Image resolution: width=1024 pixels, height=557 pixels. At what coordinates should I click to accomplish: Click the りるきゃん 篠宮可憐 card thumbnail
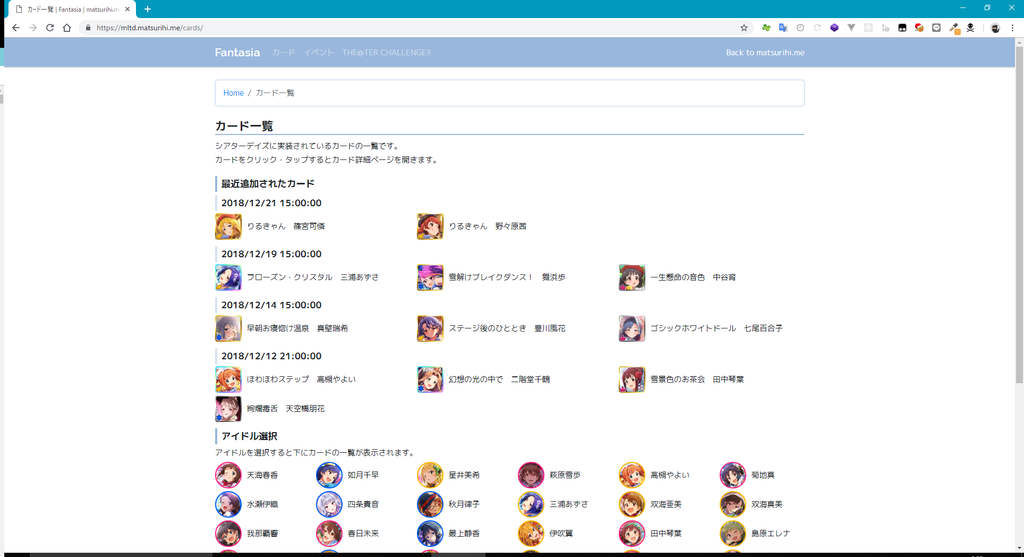(228, 227)
